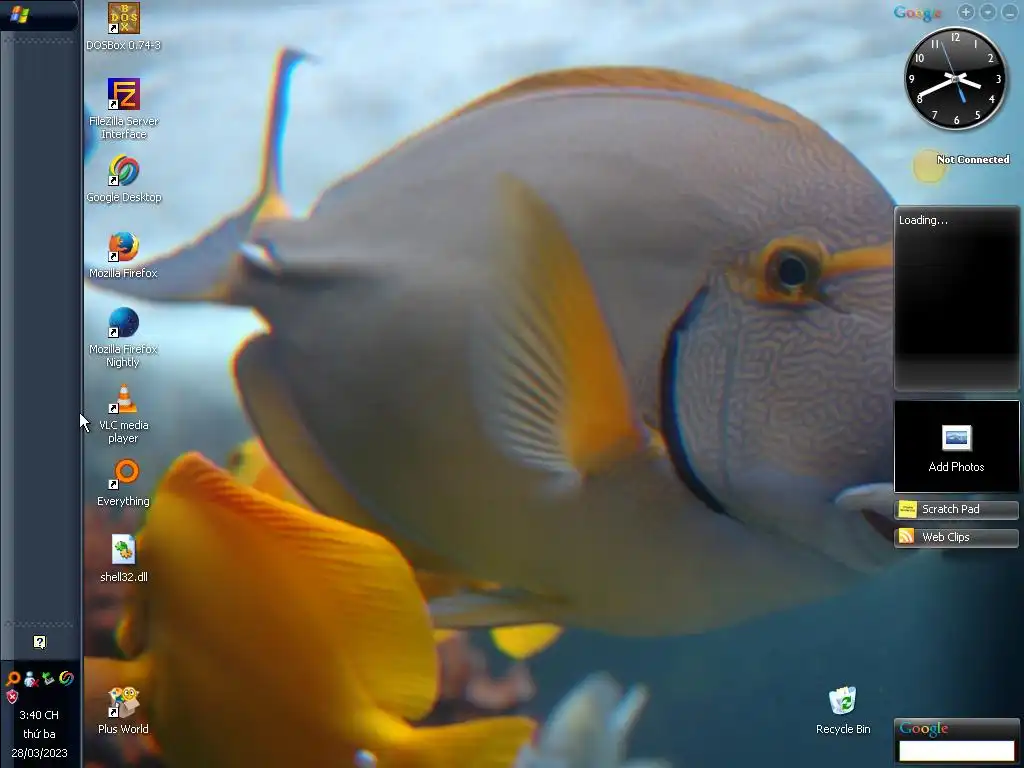
Task: Click the Google logo in sidebar header
Action: click(918, 12)
